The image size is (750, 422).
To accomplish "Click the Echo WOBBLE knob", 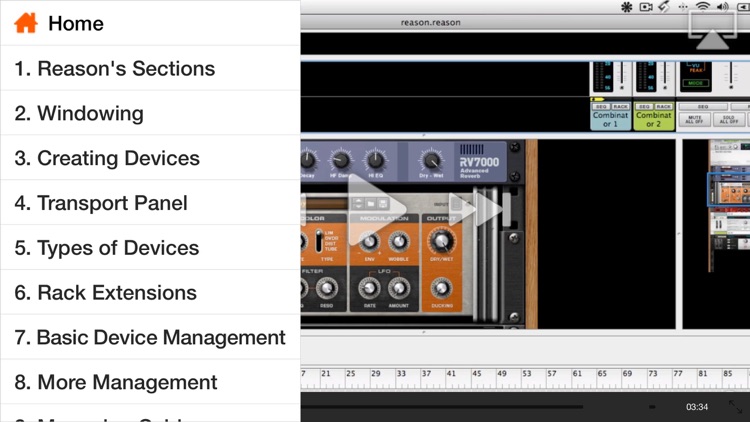I will tap(398, 242).
